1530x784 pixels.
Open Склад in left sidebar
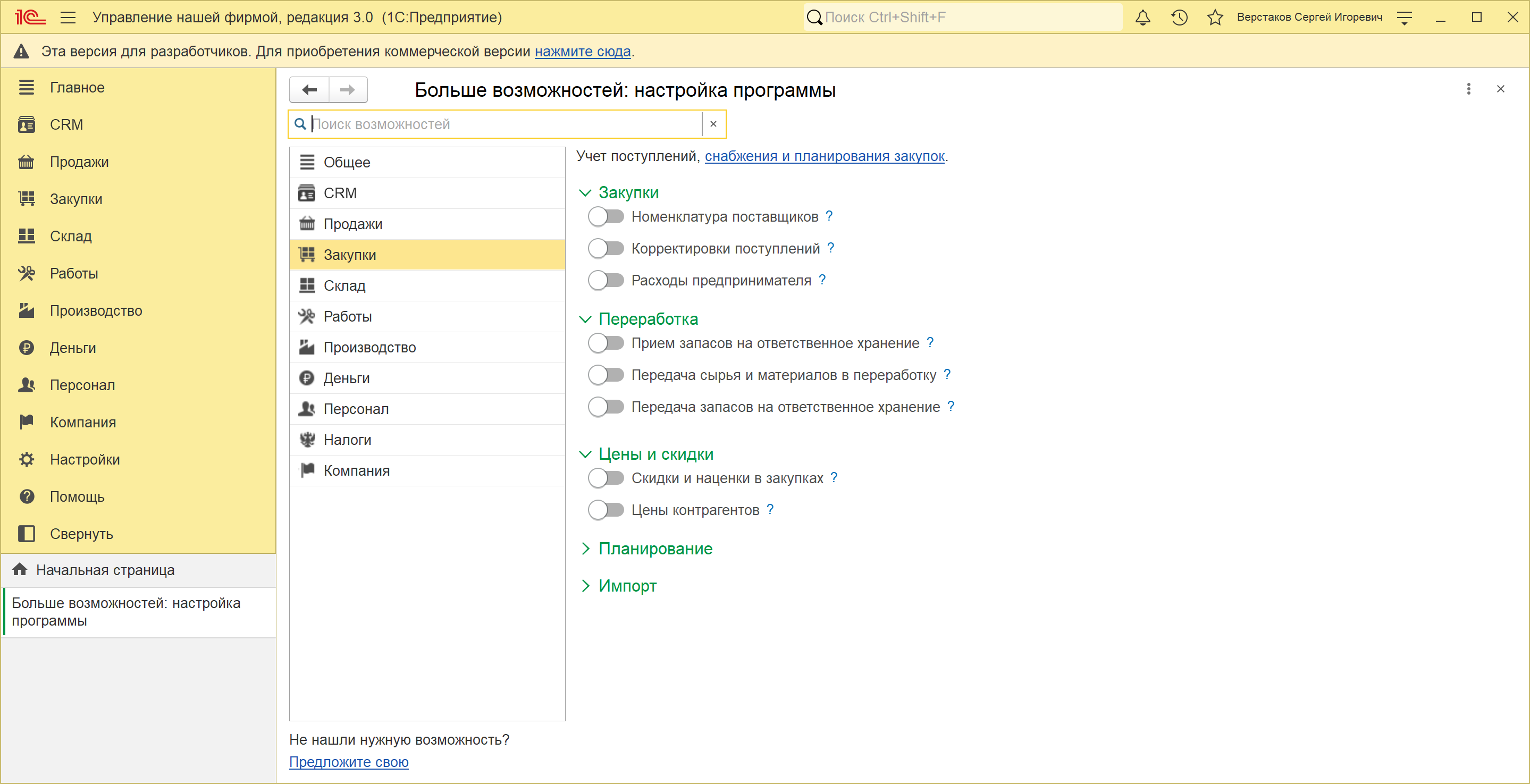coord(138,236)
